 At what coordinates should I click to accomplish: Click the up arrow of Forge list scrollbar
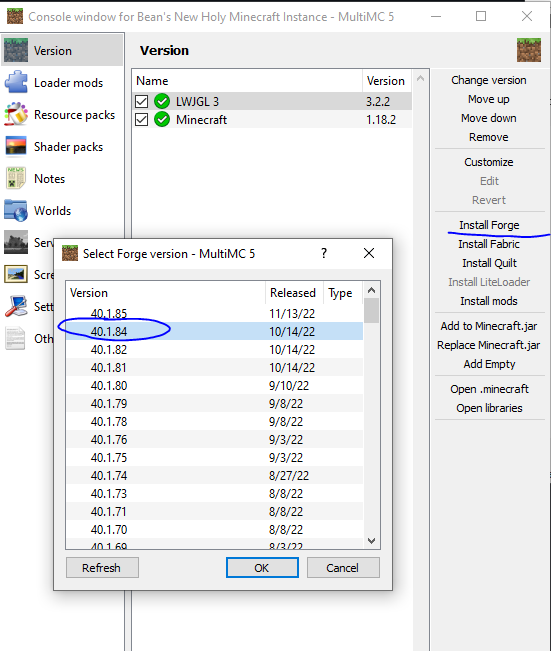click(372, 290)
